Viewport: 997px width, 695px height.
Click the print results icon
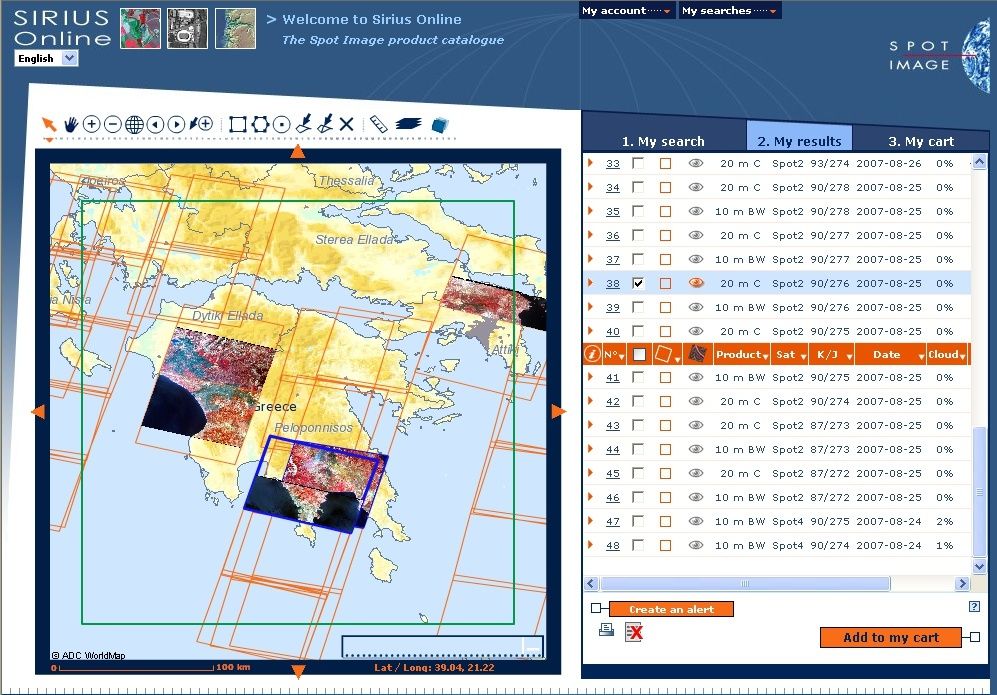pyautogui.click(x=607, y=630)
